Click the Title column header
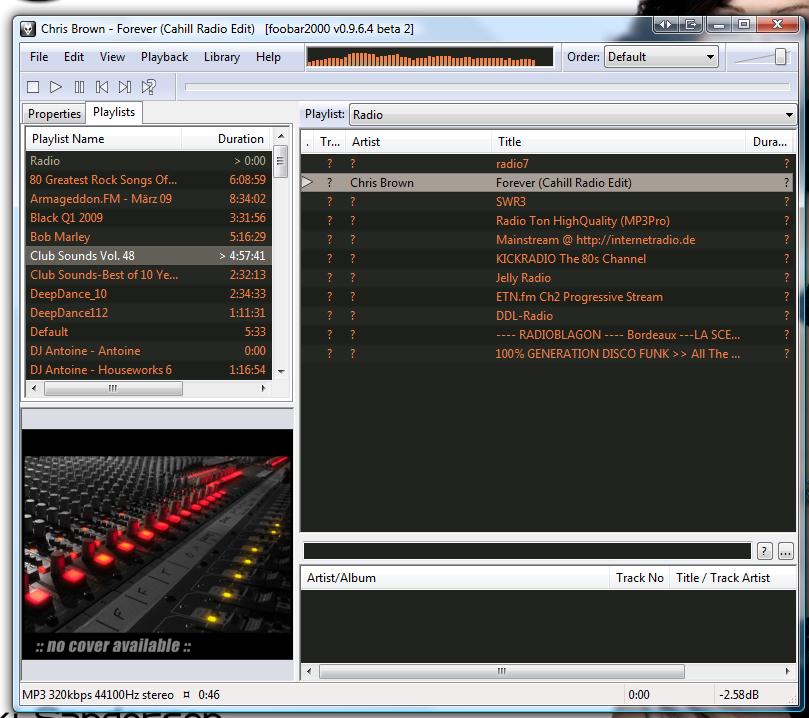Image resolution: width=809 pixels, height=718 pixels. [619, 142]
